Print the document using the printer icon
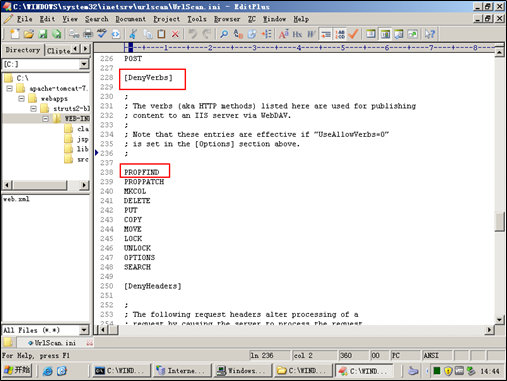Viewport: 507px width, 381px height. [88, 34]
